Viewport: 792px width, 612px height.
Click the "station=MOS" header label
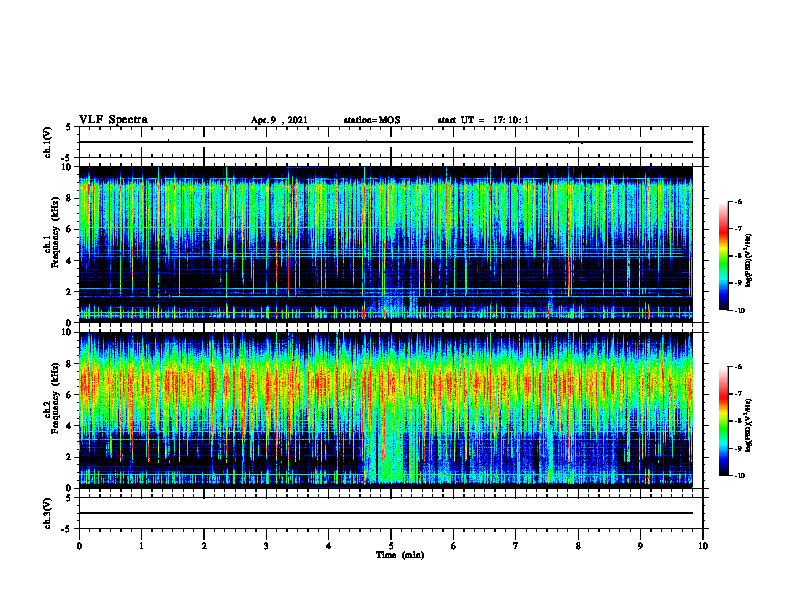click(x=372, y=120)
